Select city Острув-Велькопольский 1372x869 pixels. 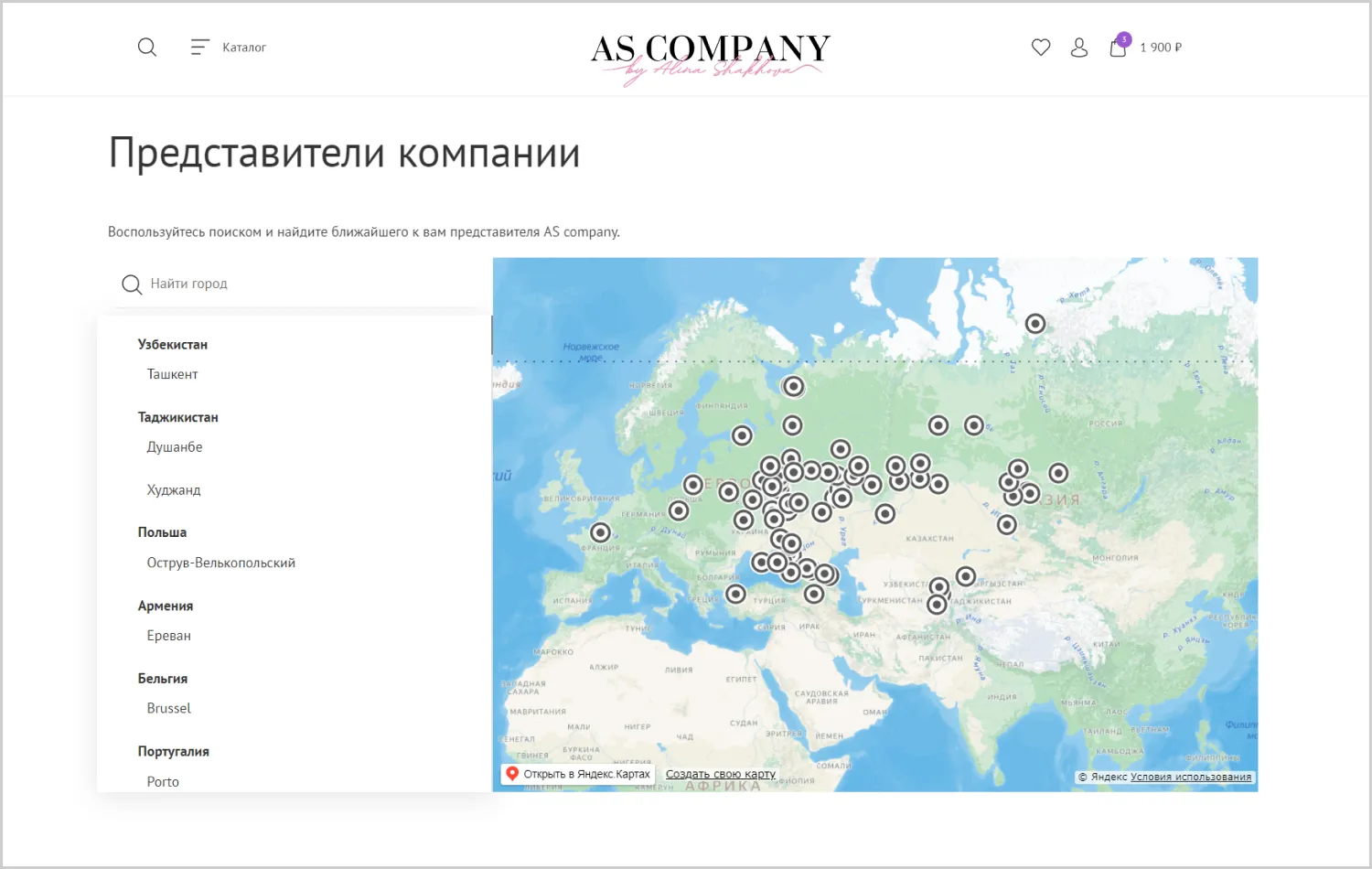tap(221, 563)
